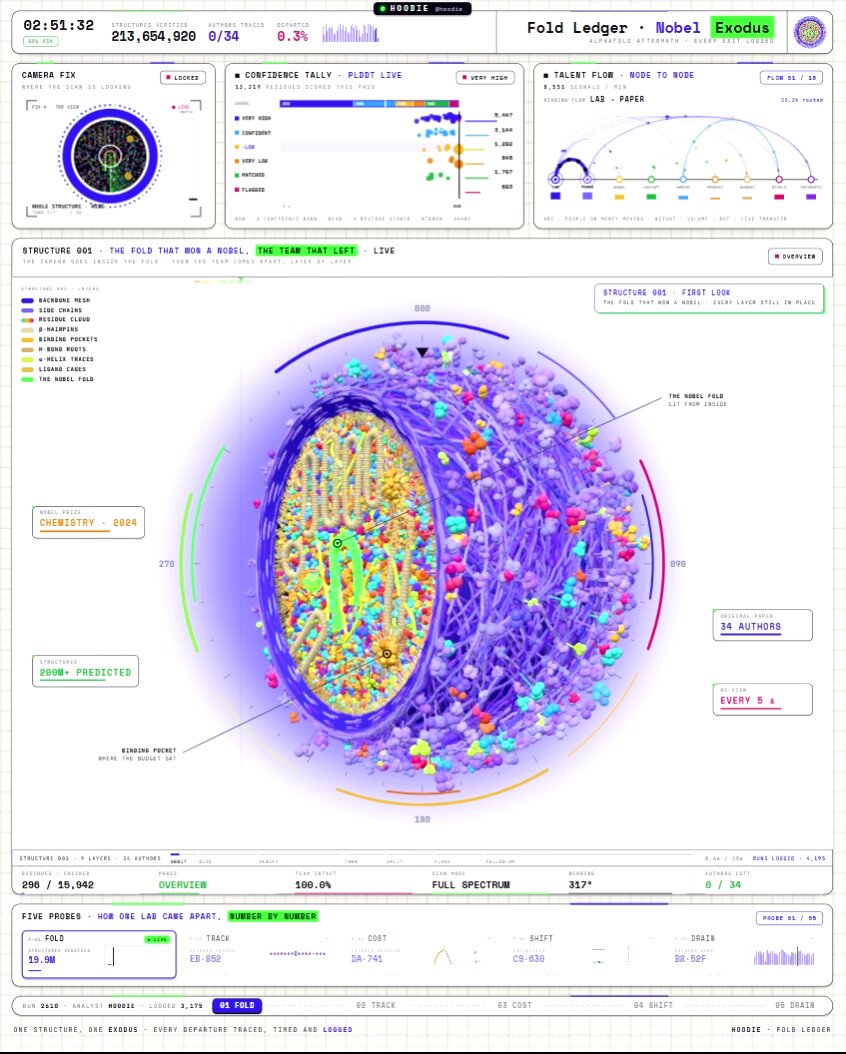846x1054 pixels.
Task: Click the round fold avatar in the header
Action: pos(809,32)
